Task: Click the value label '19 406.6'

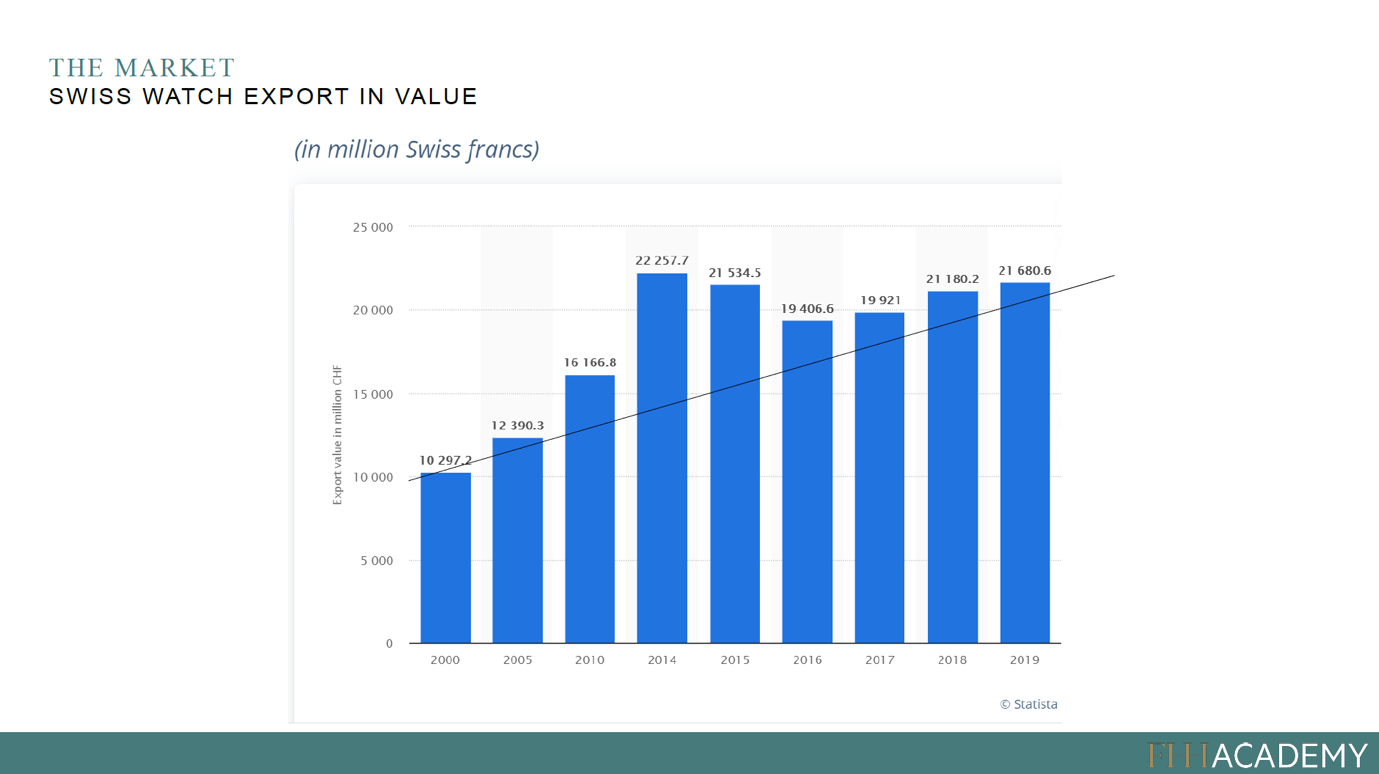Action: (807, 309)
